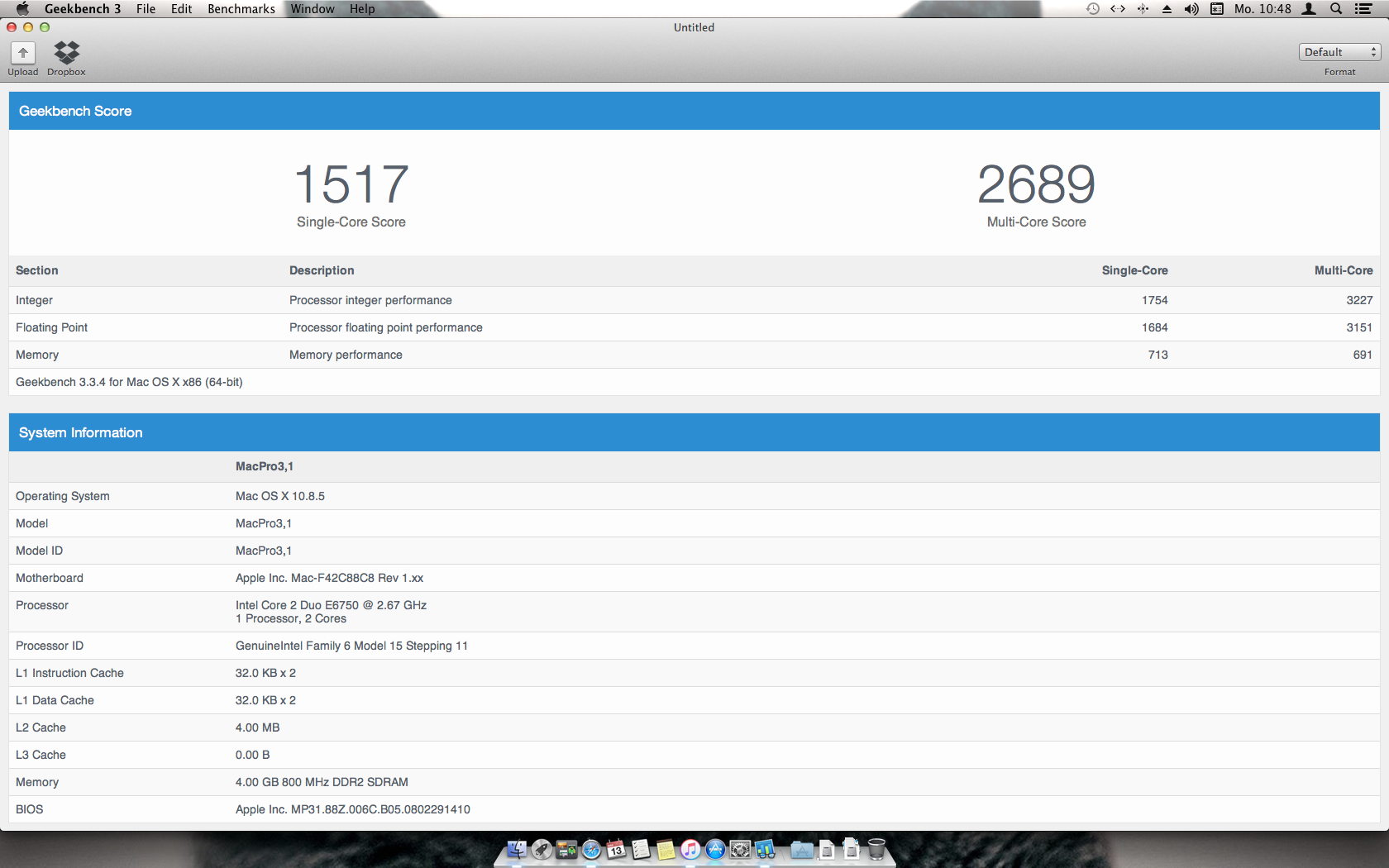The image size is (1389, 868).
Task: Click 'Processor floating point performance' description
Action: coord(386,327)
